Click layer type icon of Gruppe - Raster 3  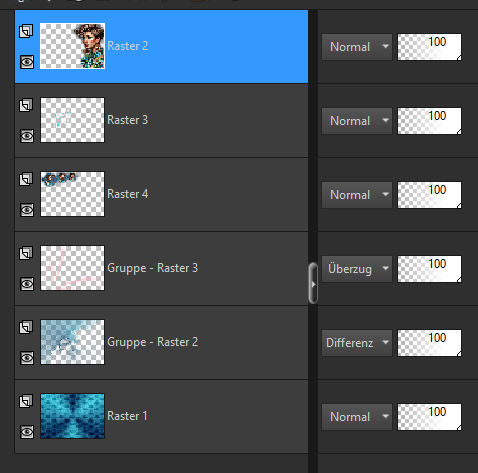click(26, 253)
